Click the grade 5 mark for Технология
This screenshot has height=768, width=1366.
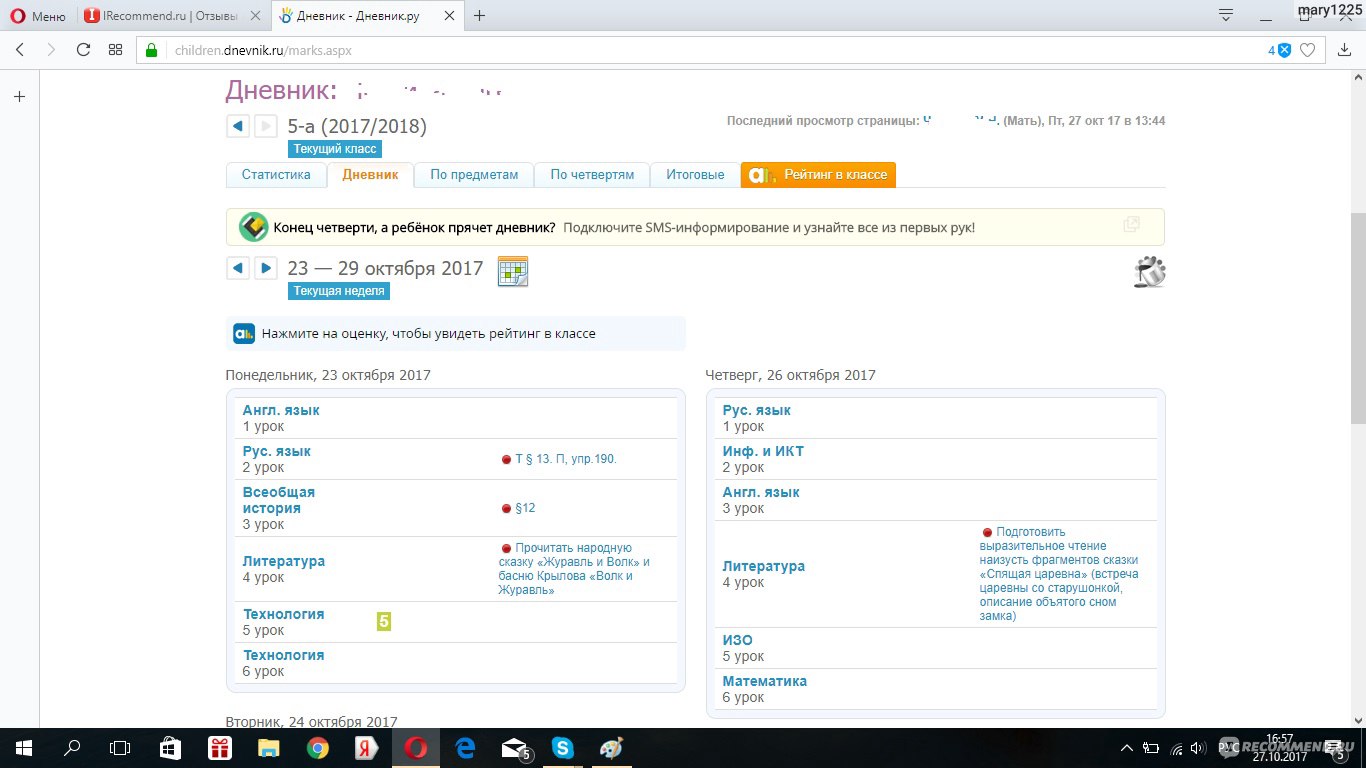pos(384,622)
